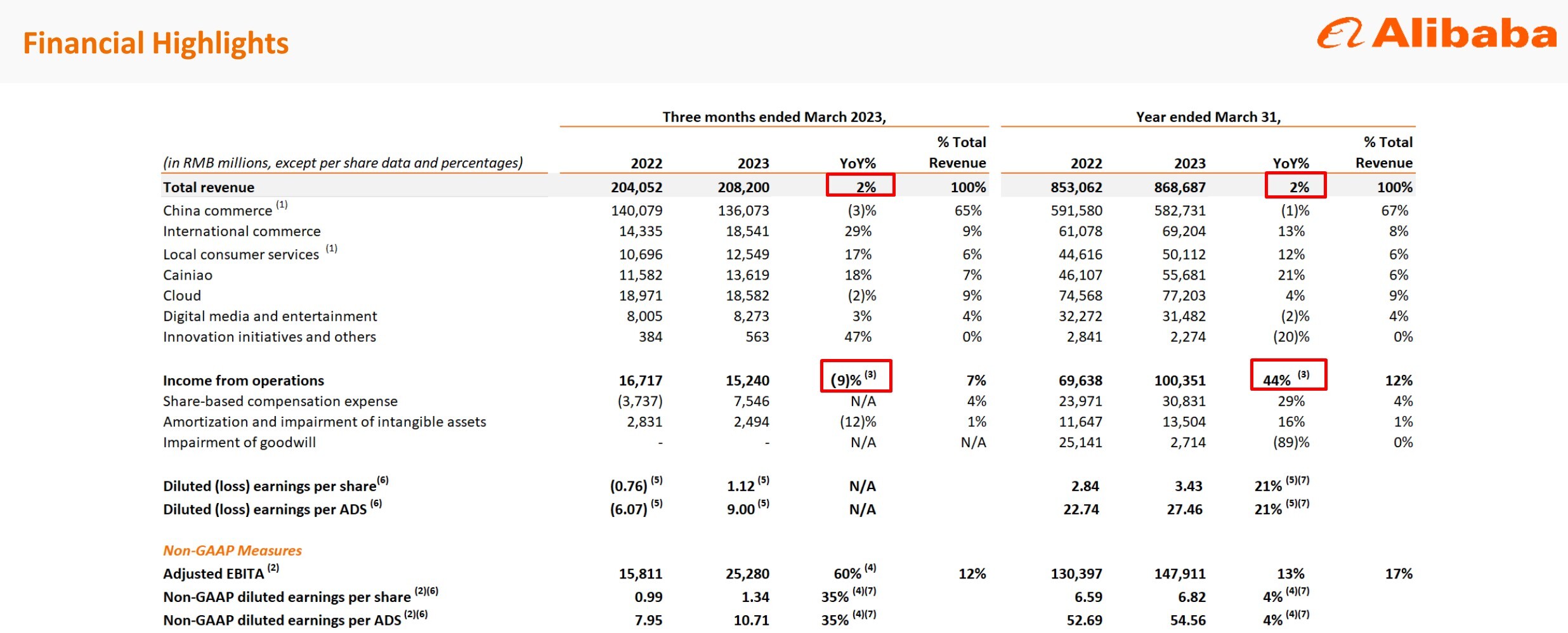Image resolution: width=1568 pixels, height=633 pixels.
Task: Click annual diluted ADS value 27.46
Action: pyautogui.click(x=1185, y=509)
